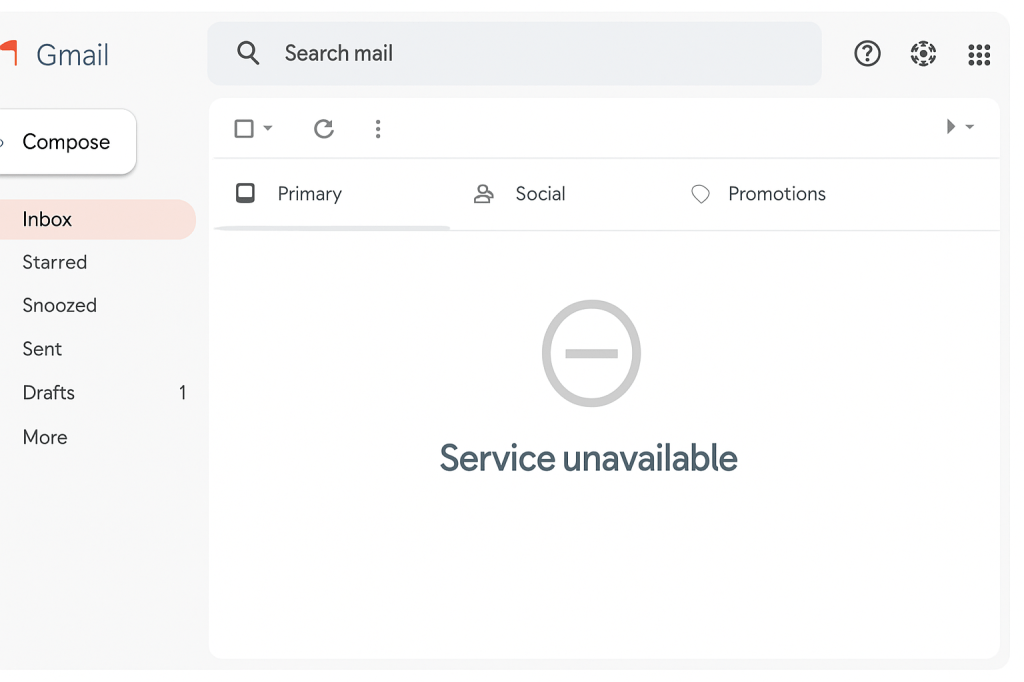Click the Refresh mail icon
Image resolution: width=1024 pixels, height=682 pixels.
(x=323, y=128)
